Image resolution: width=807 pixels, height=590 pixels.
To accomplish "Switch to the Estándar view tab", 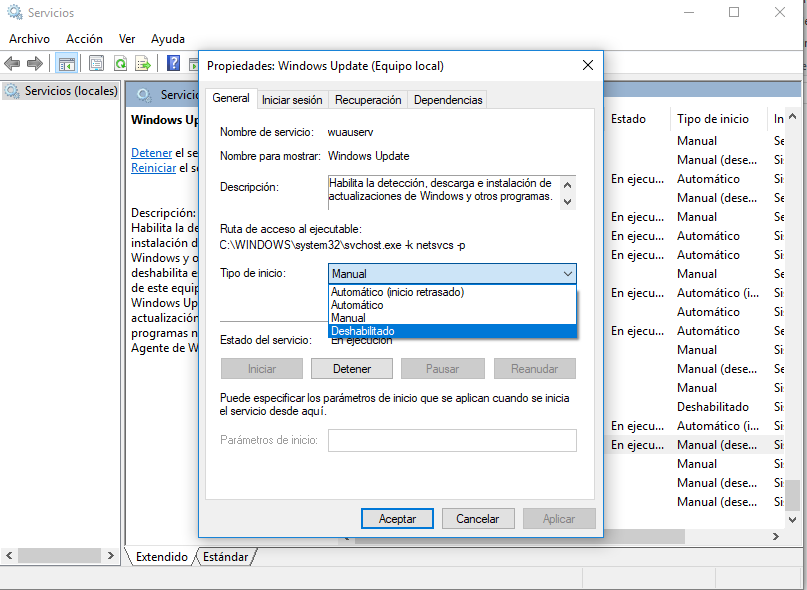I will click(225, 557).
